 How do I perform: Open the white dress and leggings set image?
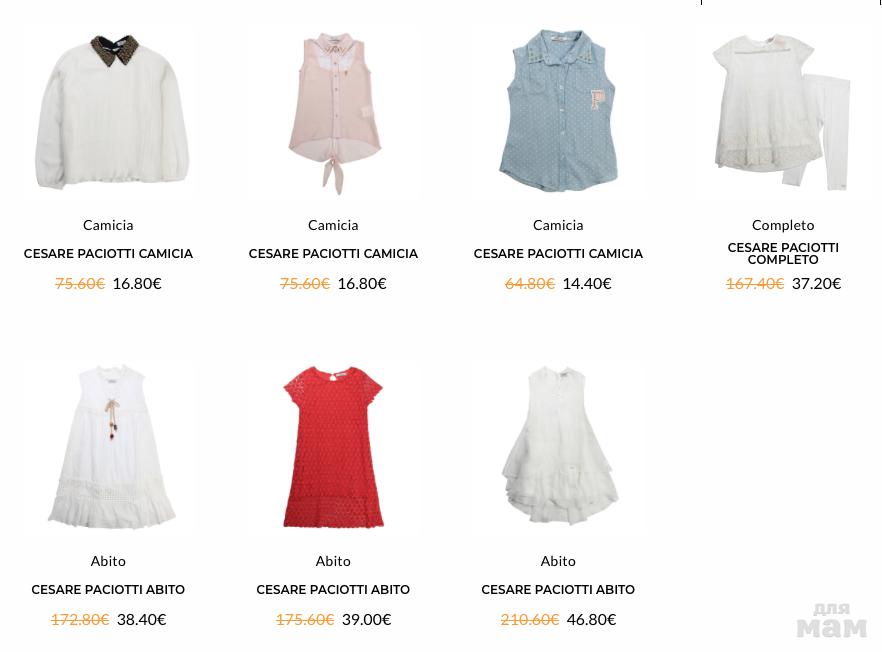[781, 113]
